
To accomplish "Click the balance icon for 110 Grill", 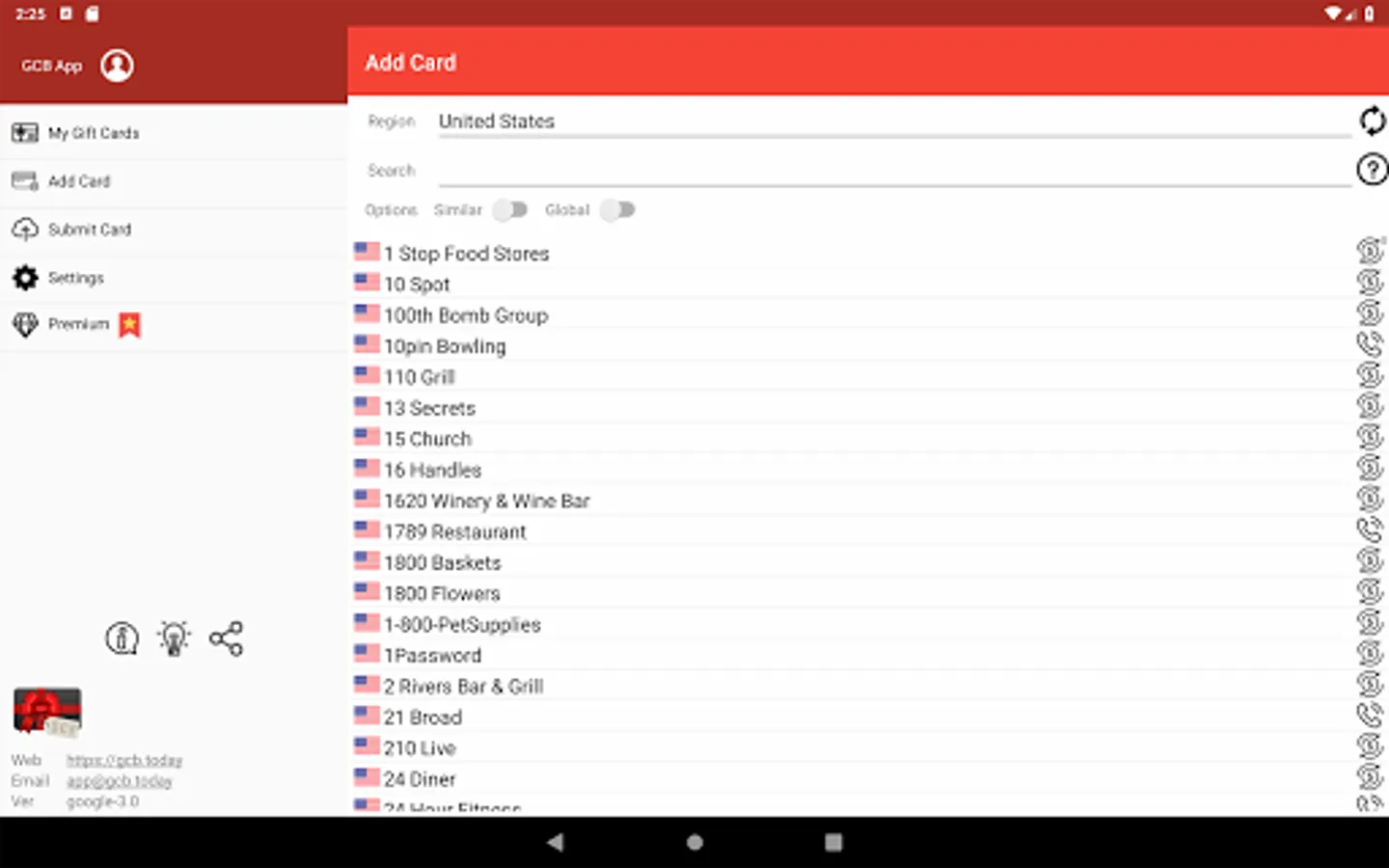I will (1370, 374).
